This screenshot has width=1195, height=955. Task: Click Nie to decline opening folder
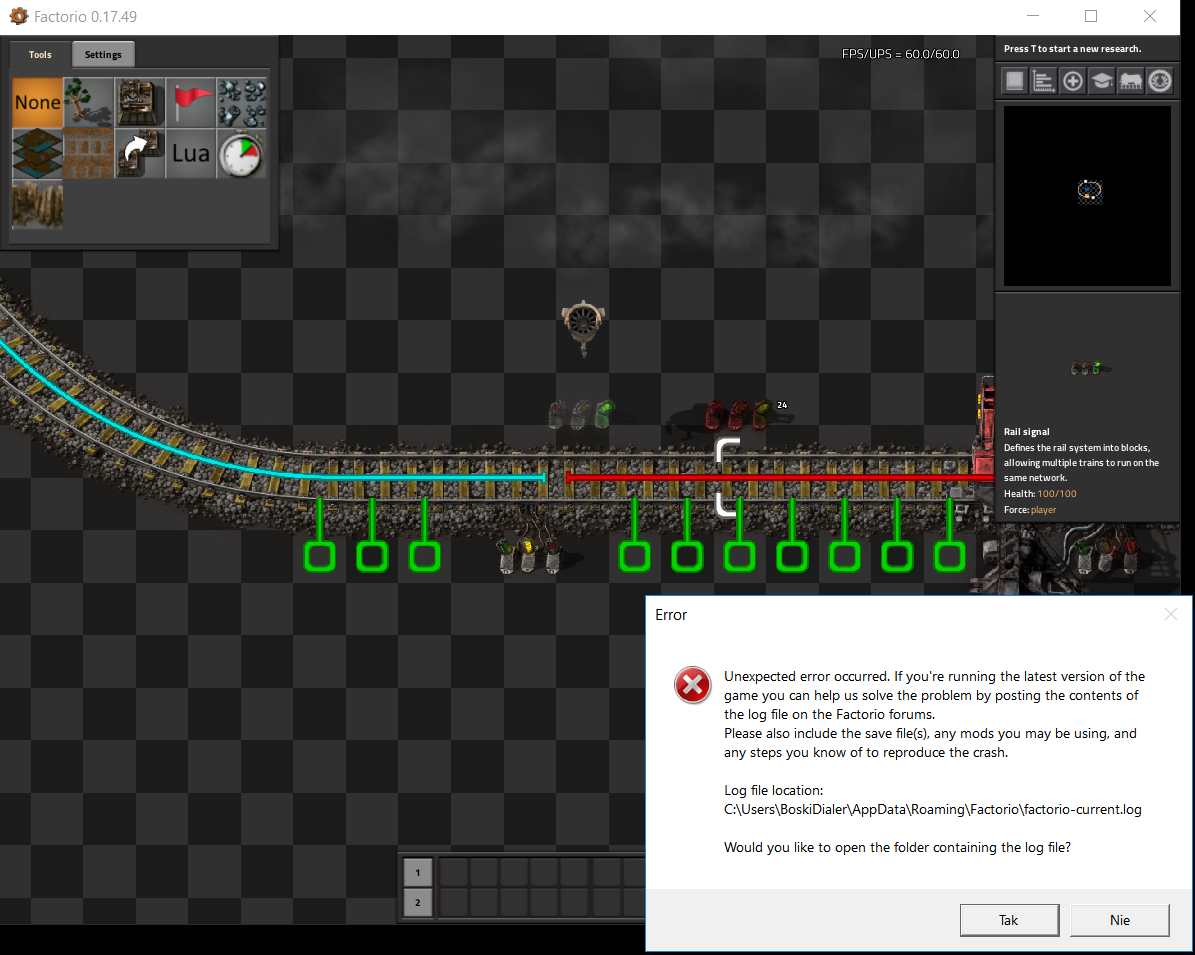[1119, 920]
